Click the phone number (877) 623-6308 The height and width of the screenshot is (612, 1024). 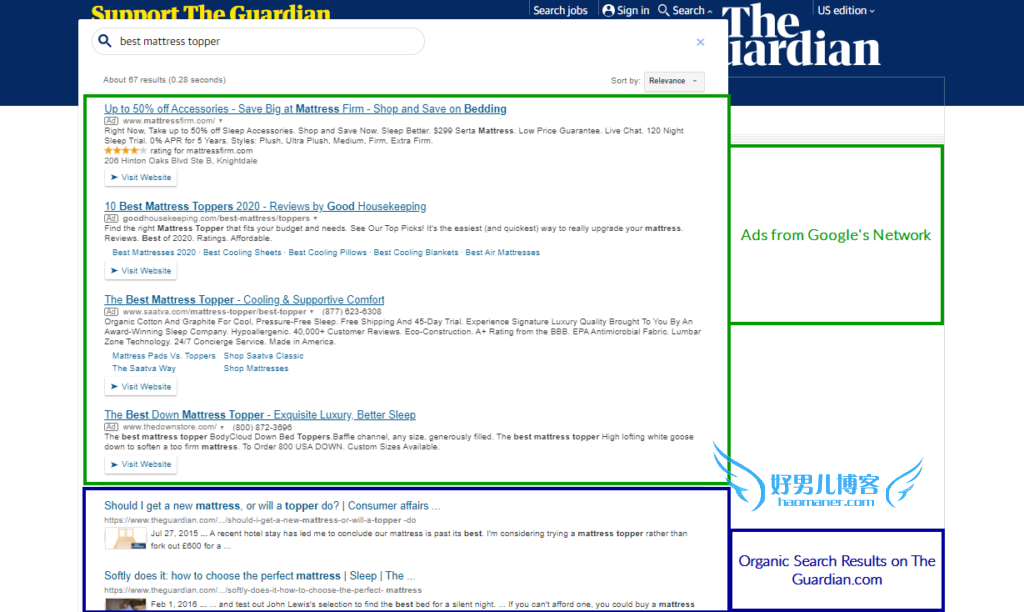351,312
